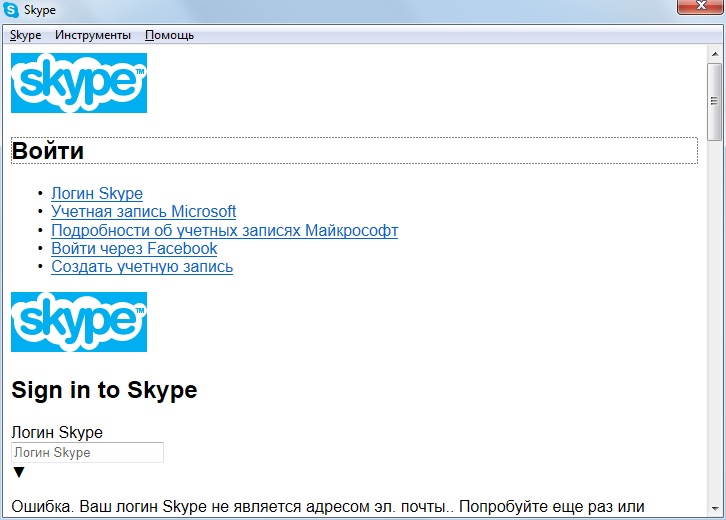Click the Skype icon in the title bar
The image size is (726, 520).
(x=11, y=10)
